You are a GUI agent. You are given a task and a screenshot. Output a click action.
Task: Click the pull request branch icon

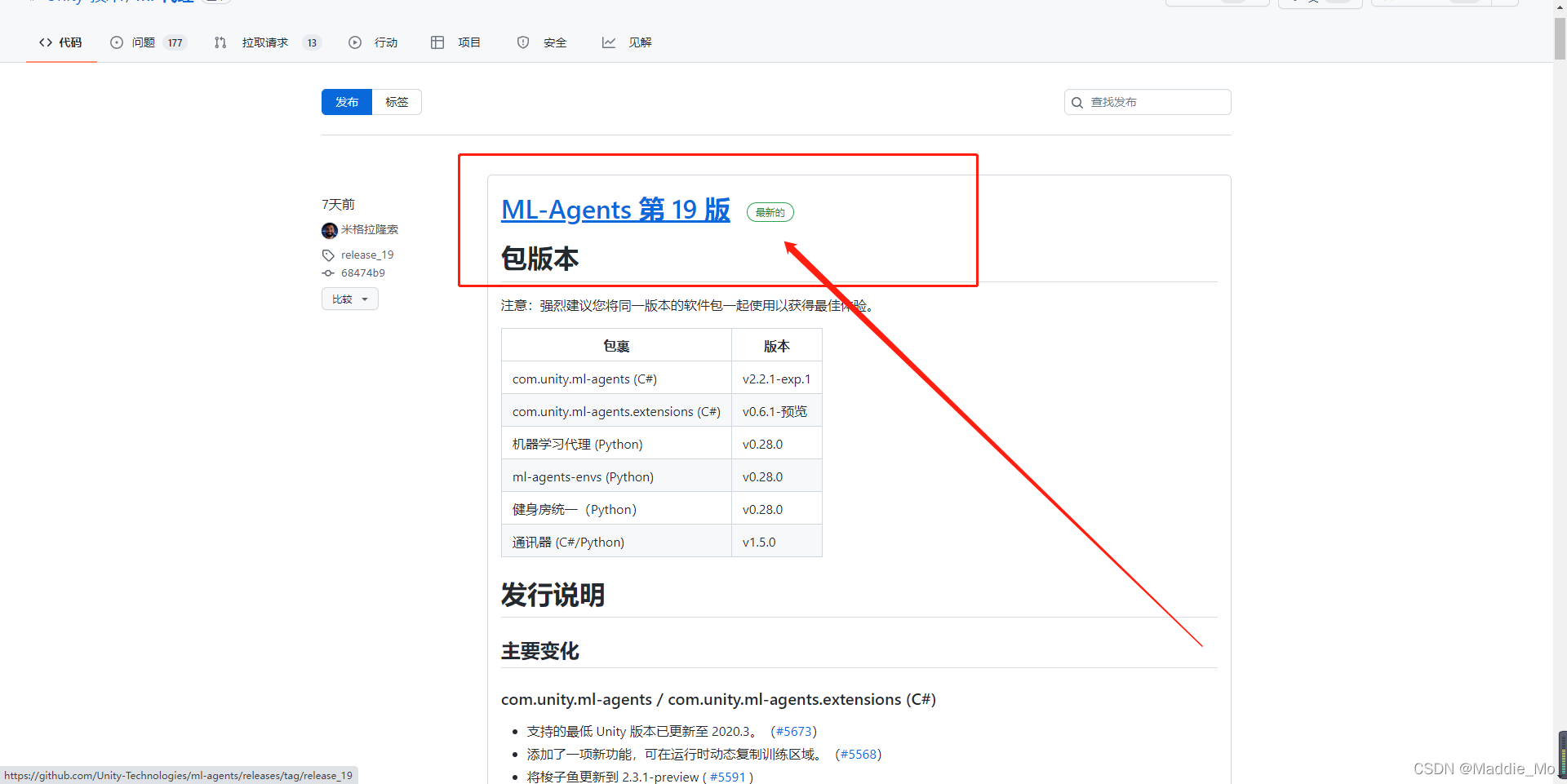pyautogui.click(x=220, y=42)
